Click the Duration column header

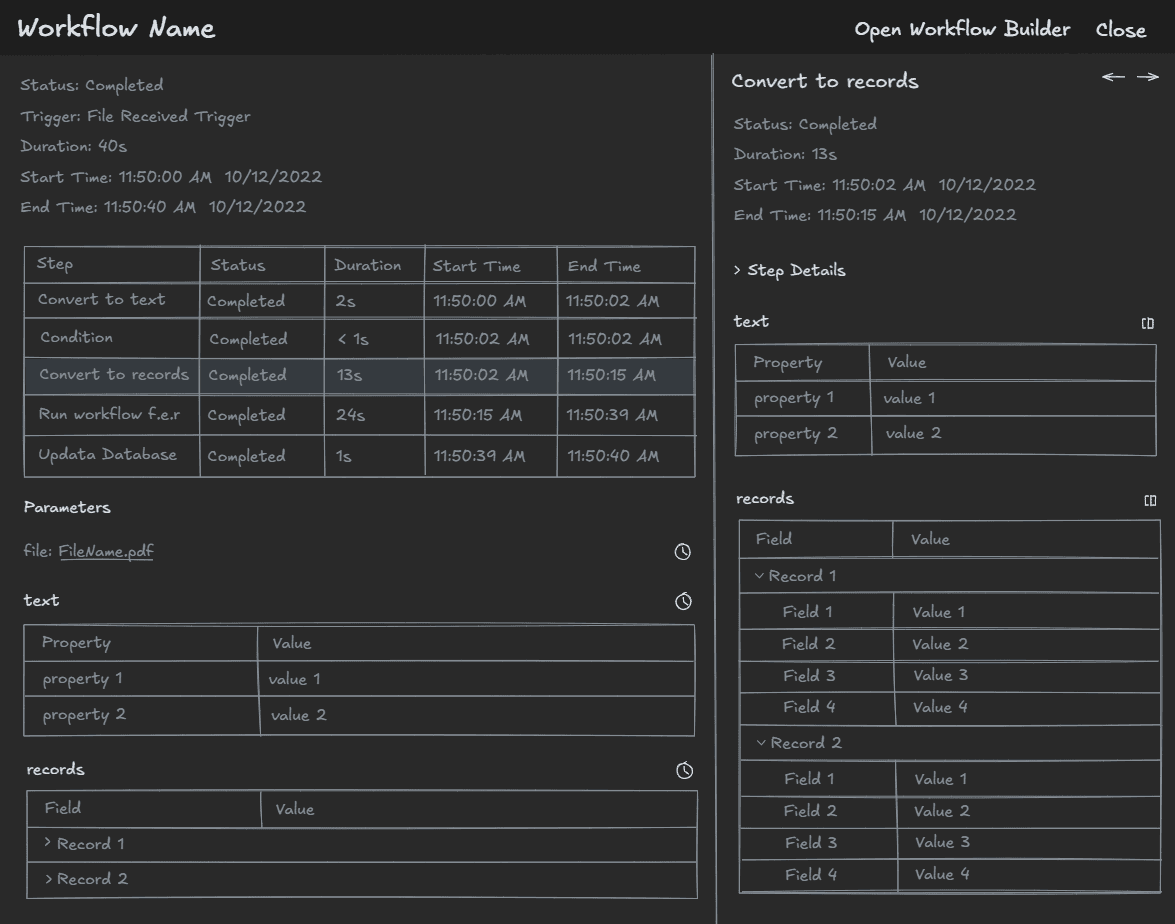[x=365, y=264]
